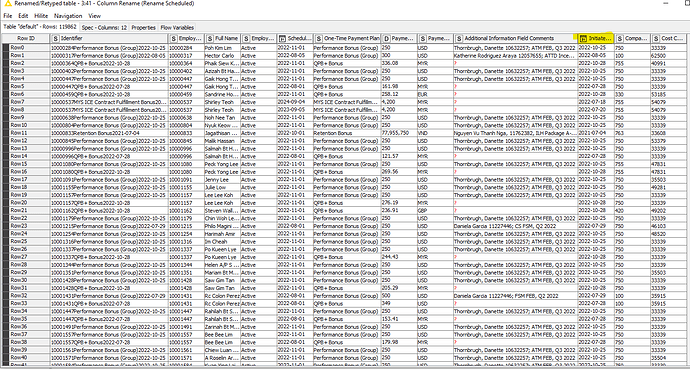This screenshot has height=369, width=690.
Task: Open the View menu
Action: 95,16
